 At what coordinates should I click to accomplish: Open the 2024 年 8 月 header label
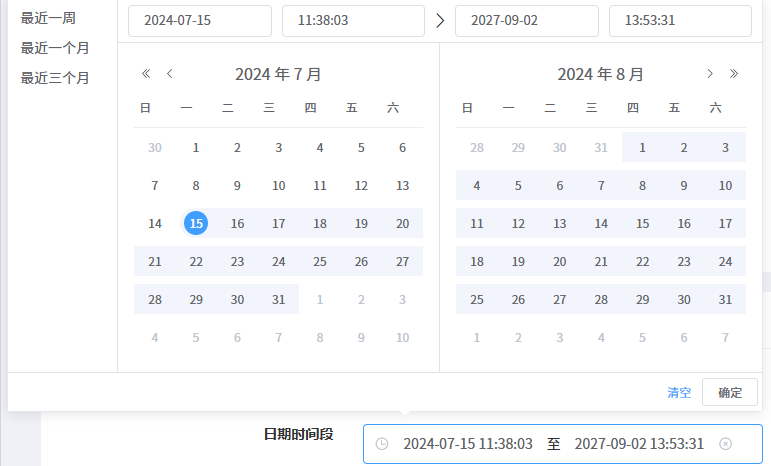point(600,74)
